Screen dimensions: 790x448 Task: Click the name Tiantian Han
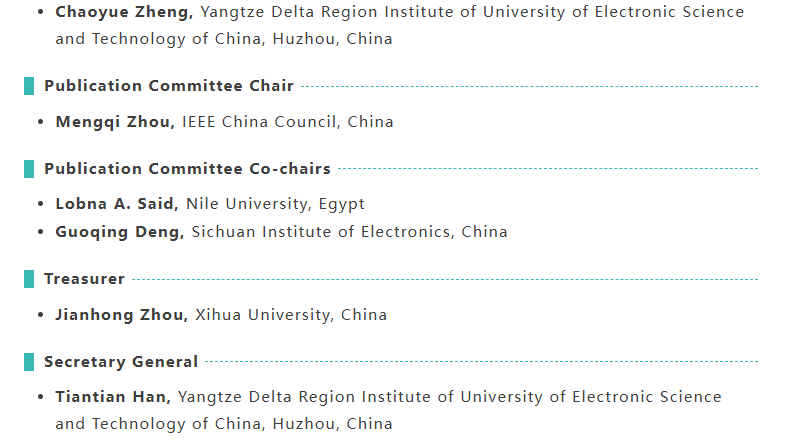pyautogui.click(x=113, y=397)
